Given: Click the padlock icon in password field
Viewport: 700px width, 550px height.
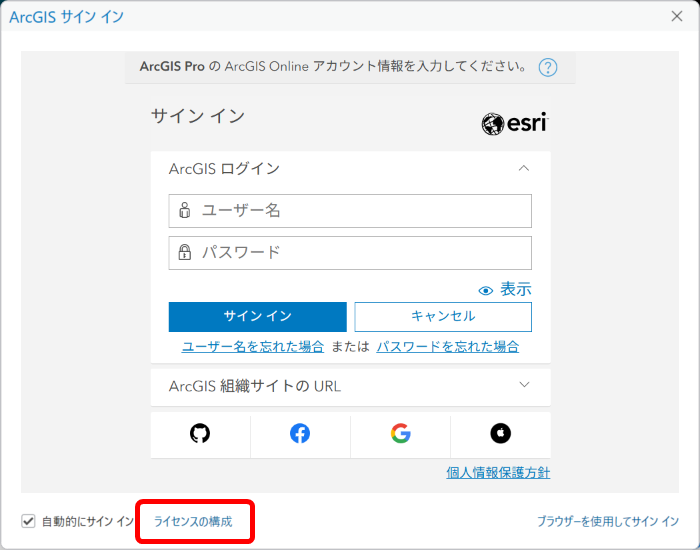Looking at the screenshot, I should (x=184, y=253).
